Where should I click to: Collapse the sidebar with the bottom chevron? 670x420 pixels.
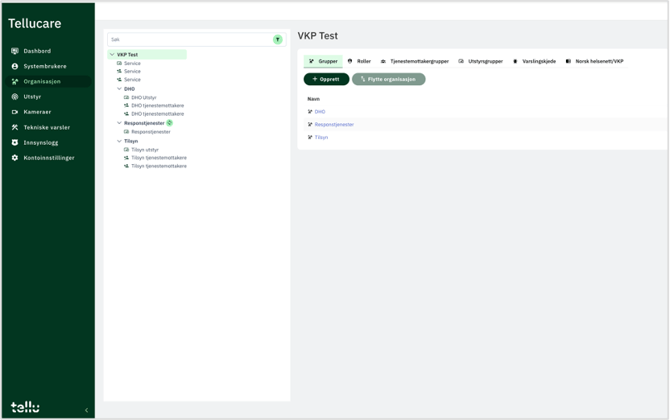(86, 410)
